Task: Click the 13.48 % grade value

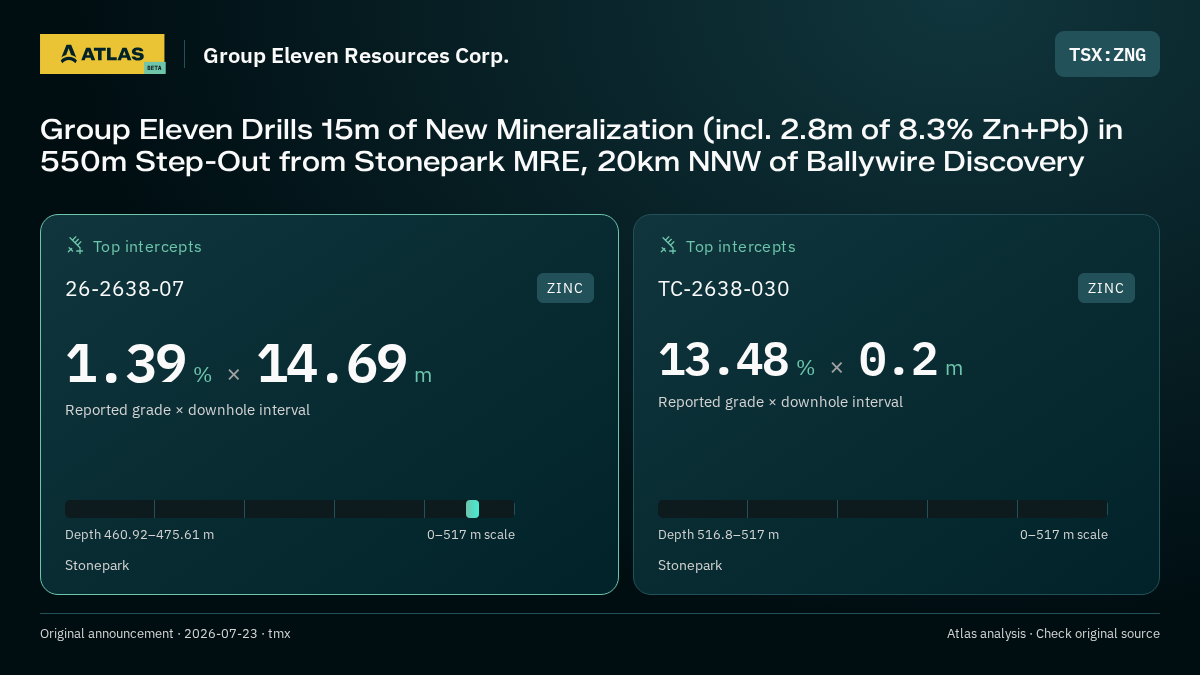Action: point(737,360)
